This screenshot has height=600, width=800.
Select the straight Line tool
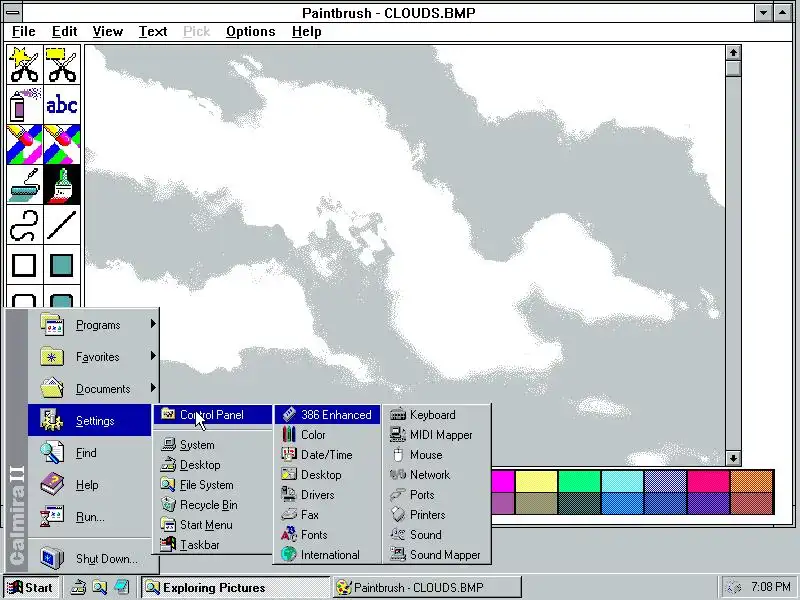(62, 224)
